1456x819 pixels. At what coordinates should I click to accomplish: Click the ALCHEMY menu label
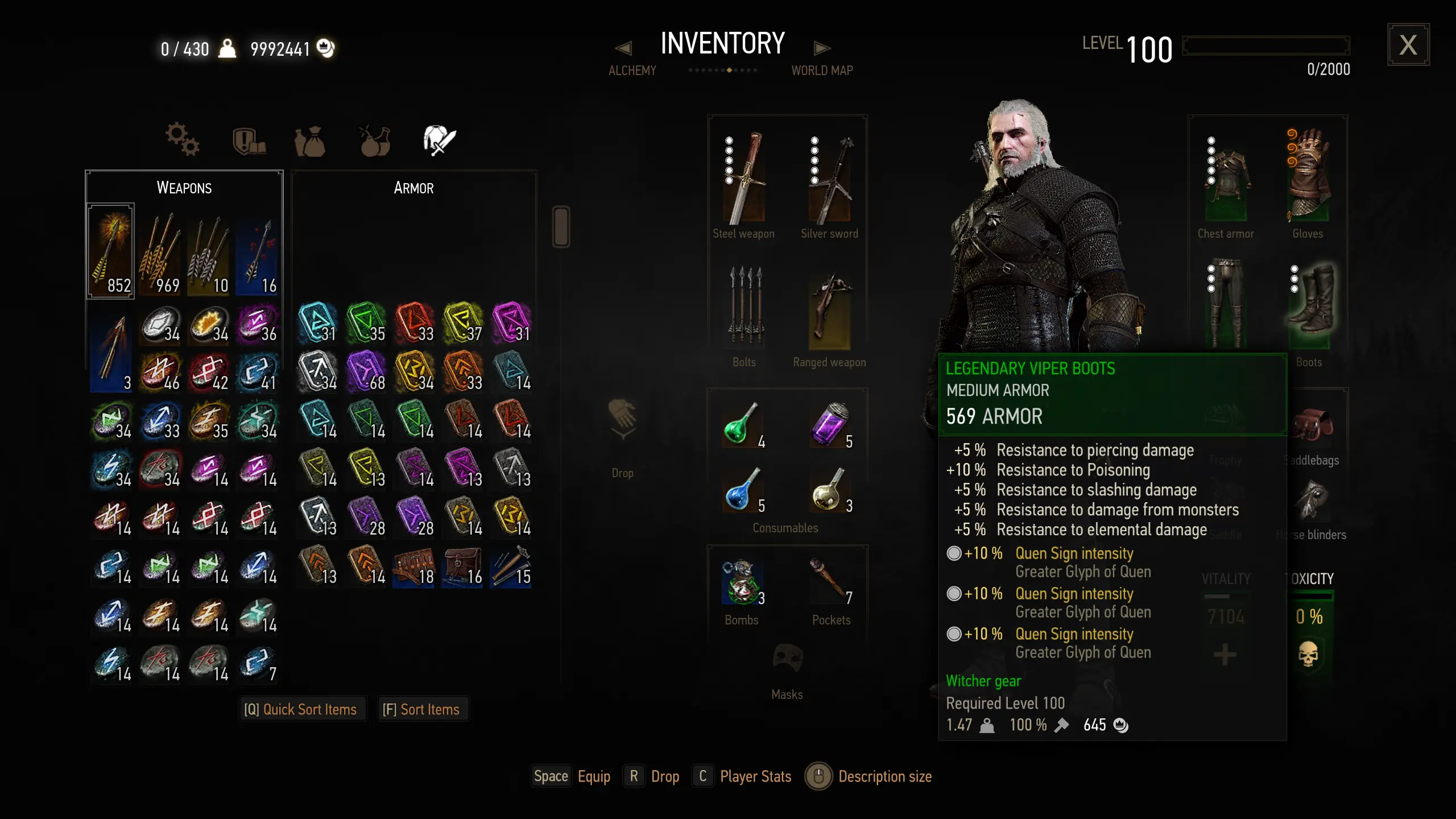point(632,71)
